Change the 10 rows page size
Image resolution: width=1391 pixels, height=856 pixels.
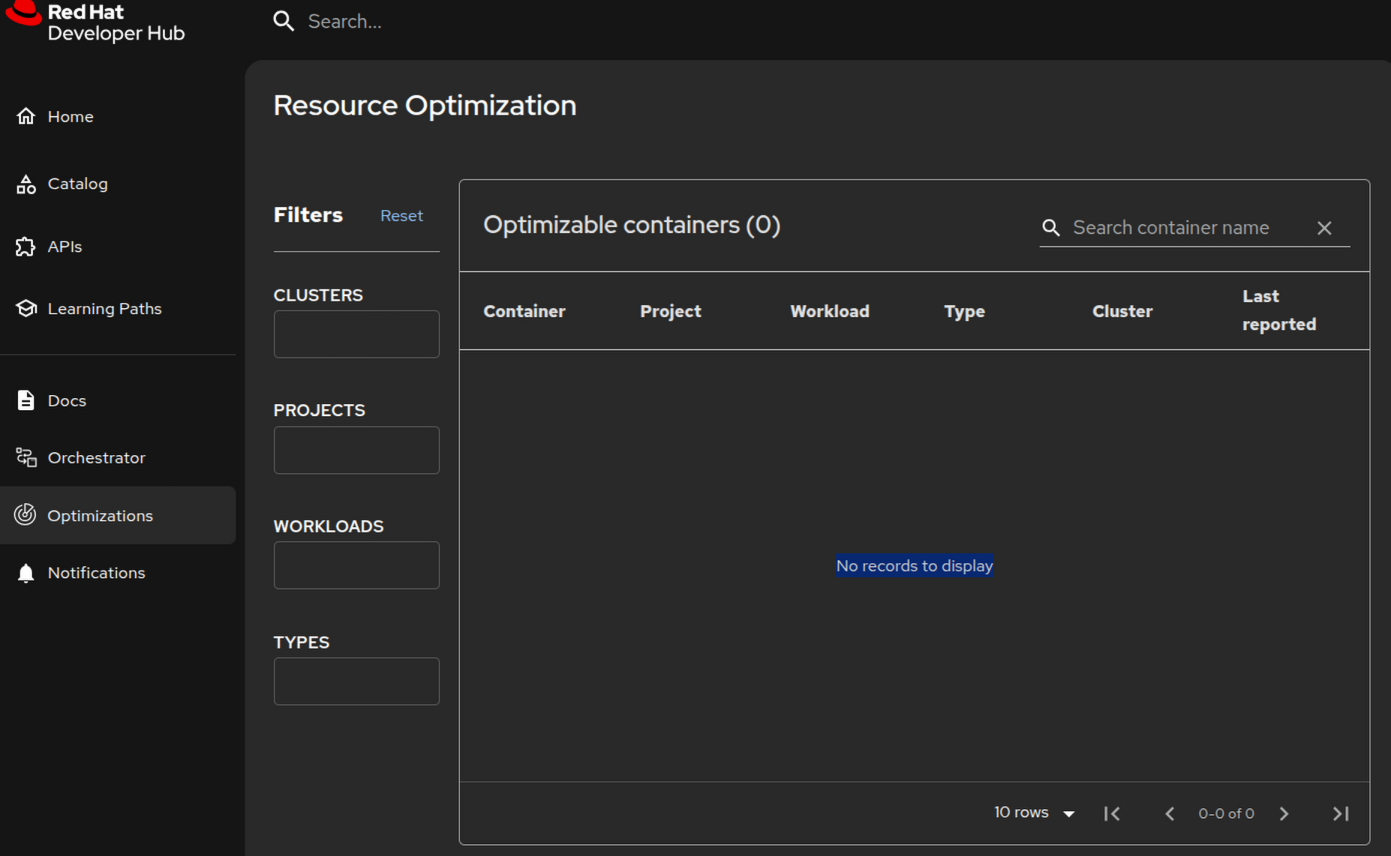[x=1034, y=813]
